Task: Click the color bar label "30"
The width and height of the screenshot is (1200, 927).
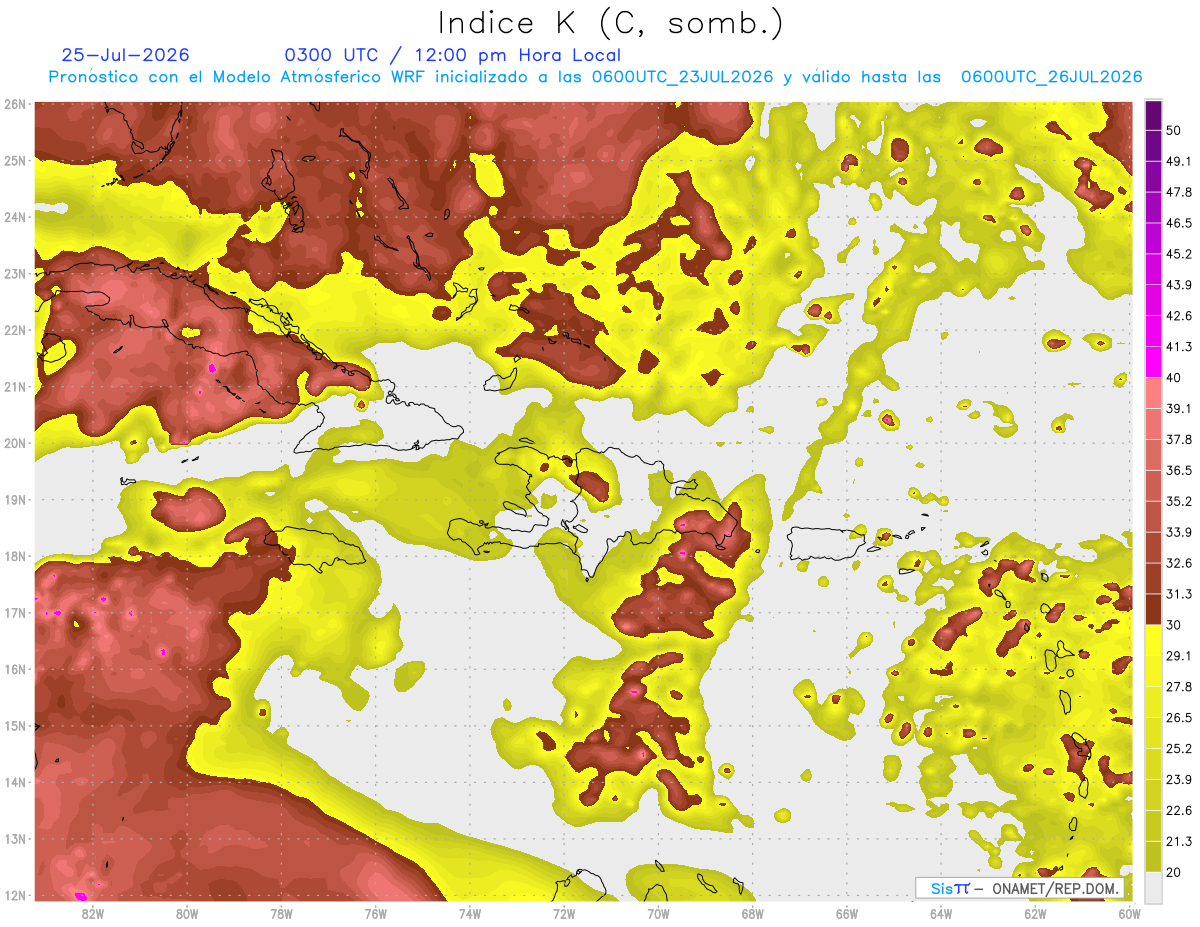Action: pyautogui.click(x=1174, y=625)
